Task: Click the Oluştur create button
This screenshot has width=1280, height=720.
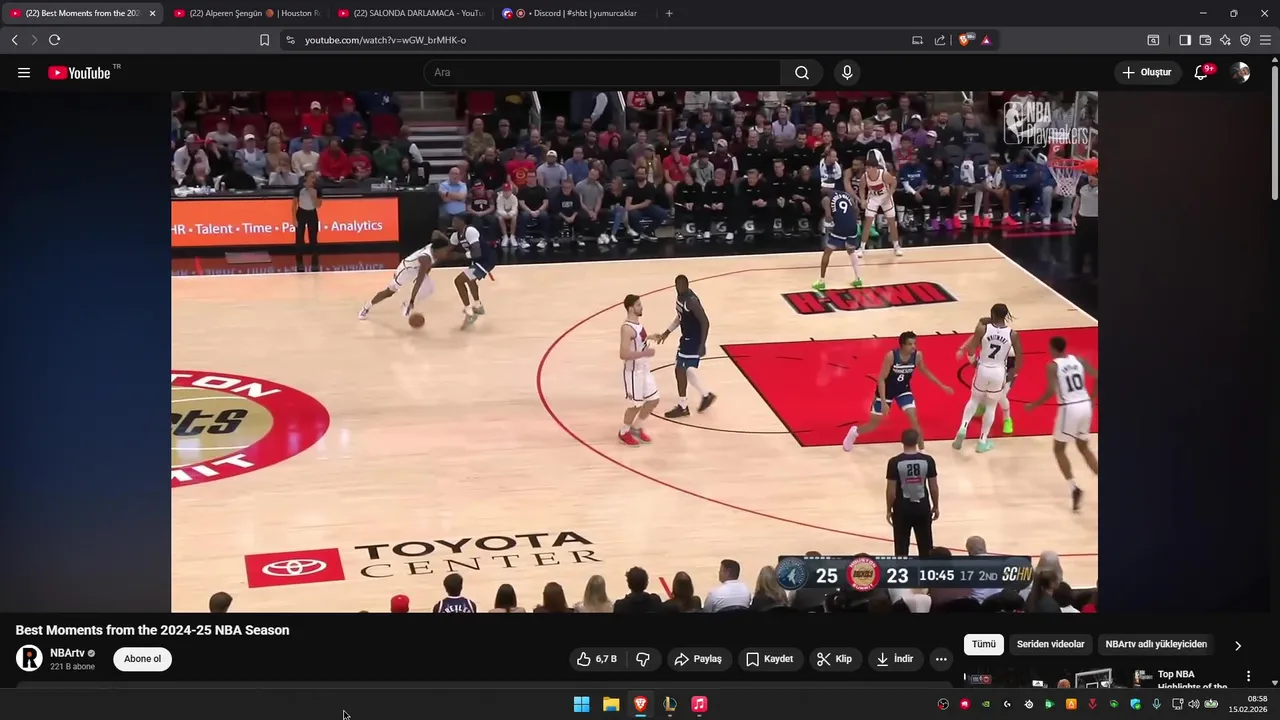Action: pyautogui.click(x=1147, y=72)
